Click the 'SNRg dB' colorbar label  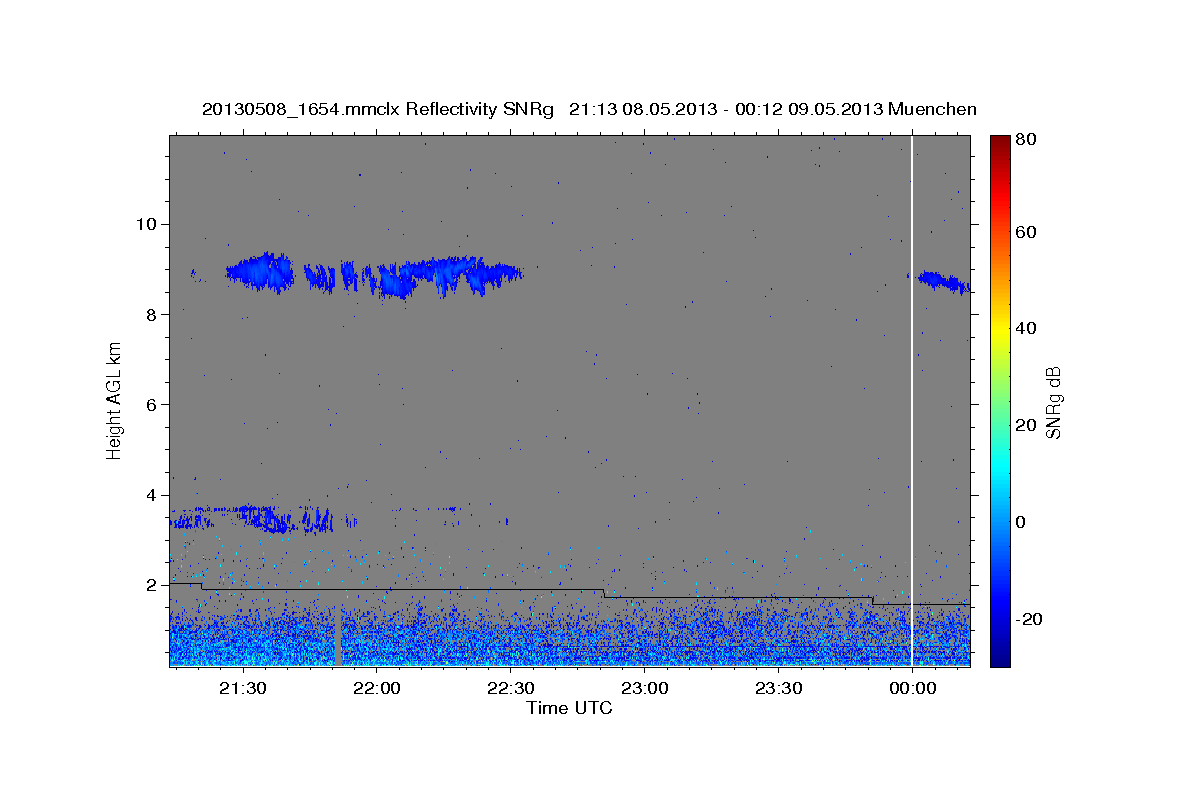point(1053,401)
